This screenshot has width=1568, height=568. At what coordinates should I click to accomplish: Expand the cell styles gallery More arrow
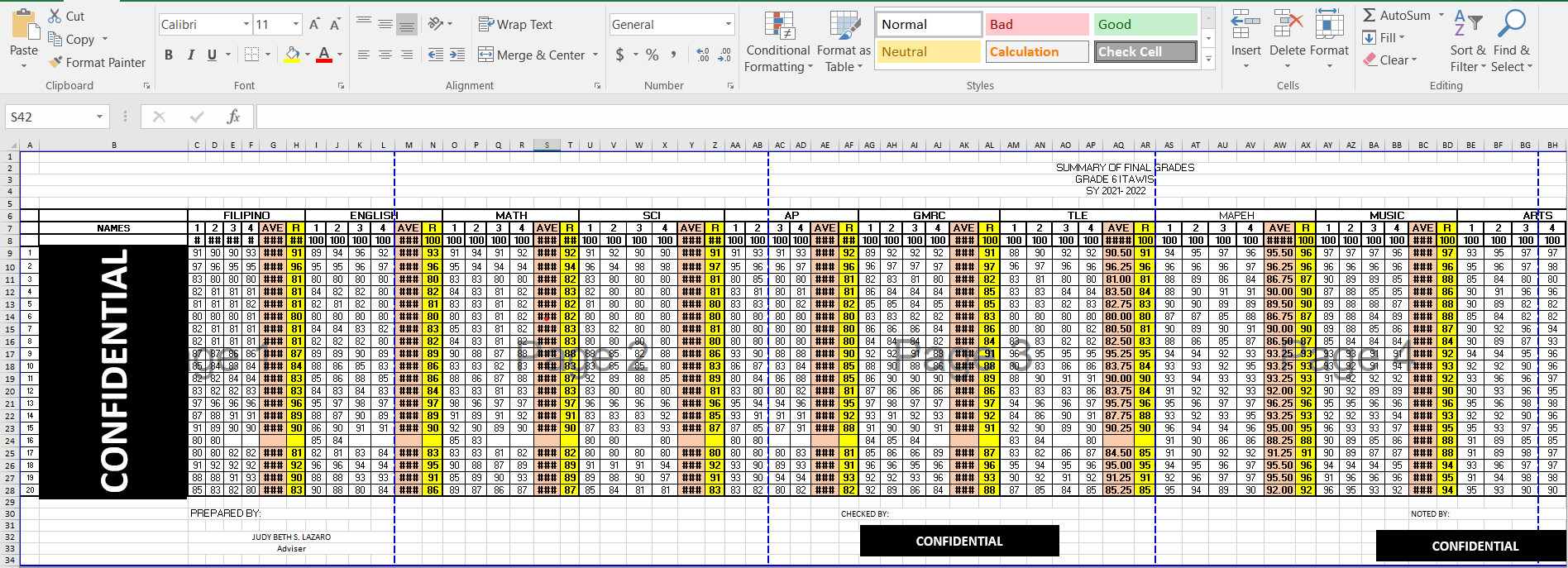(x=1208, y=59)
